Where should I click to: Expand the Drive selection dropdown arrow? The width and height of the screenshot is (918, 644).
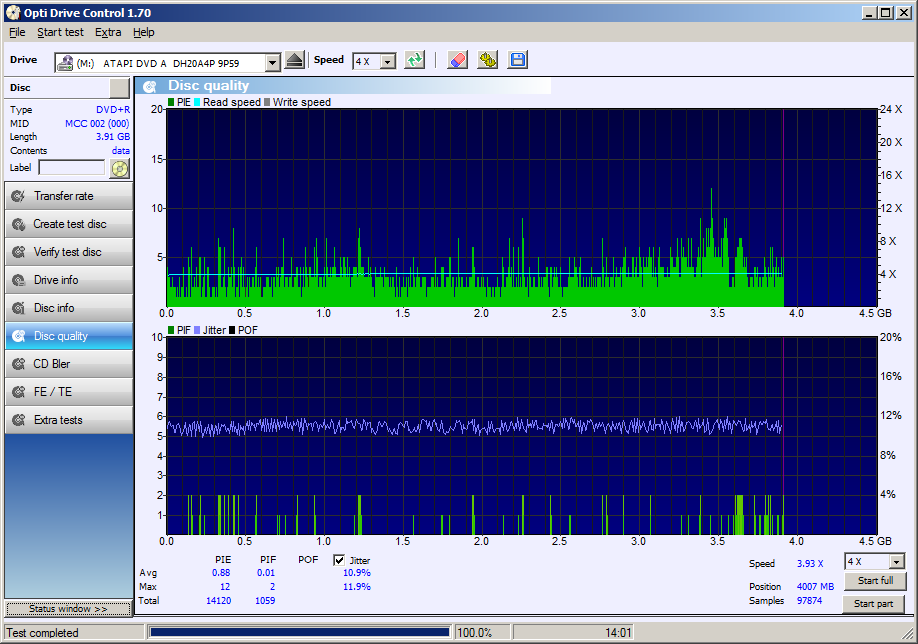pyautogui.click(x=272, y=62)
